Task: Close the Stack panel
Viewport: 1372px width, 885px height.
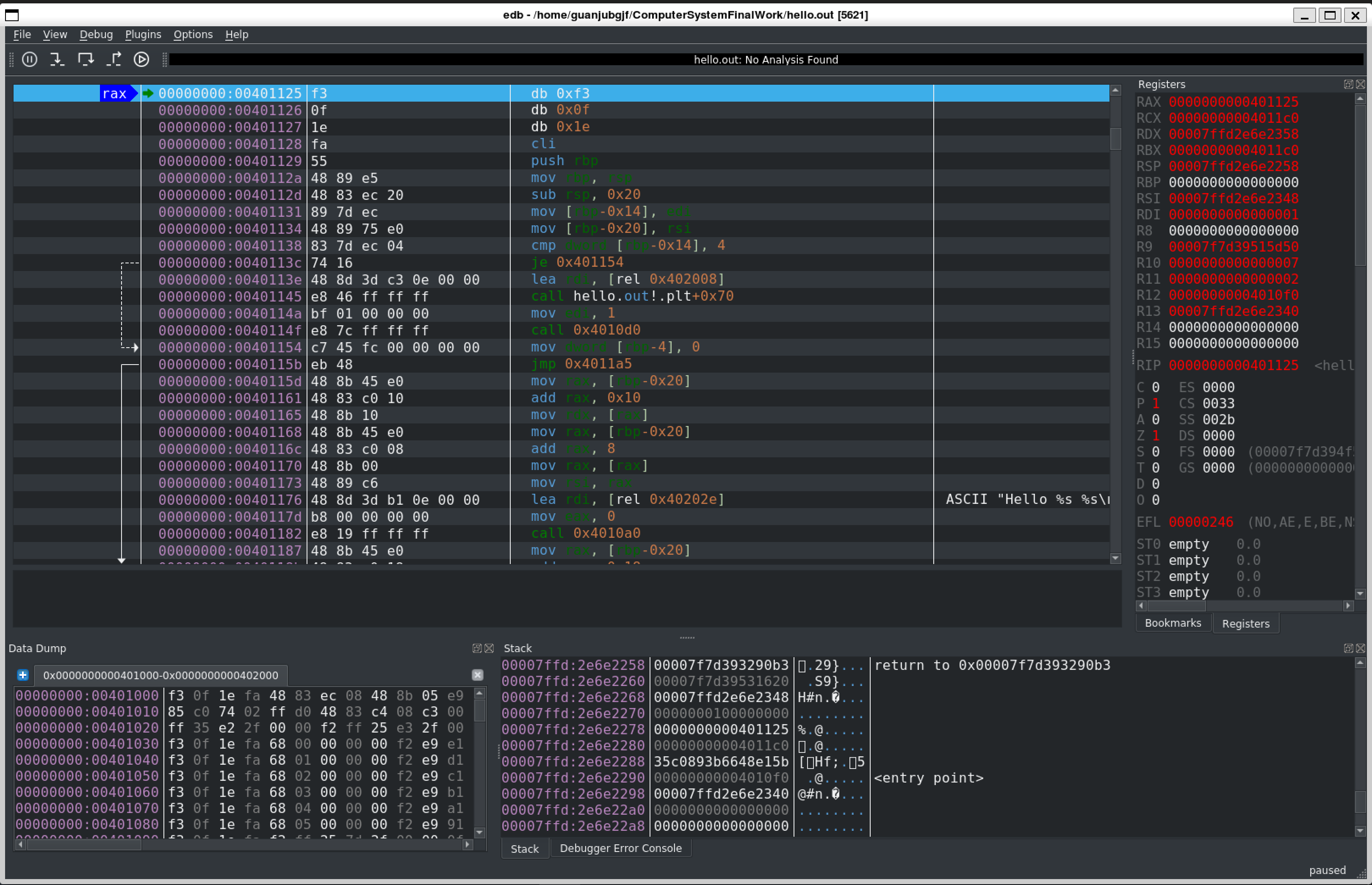Action: coord(1361,648)
